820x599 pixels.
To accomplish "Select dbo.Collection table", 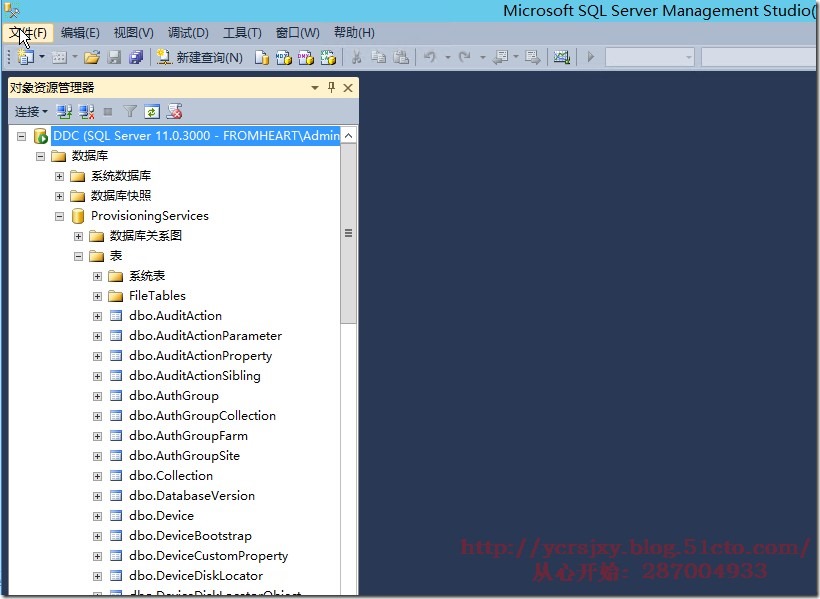I will pos(171,476).
